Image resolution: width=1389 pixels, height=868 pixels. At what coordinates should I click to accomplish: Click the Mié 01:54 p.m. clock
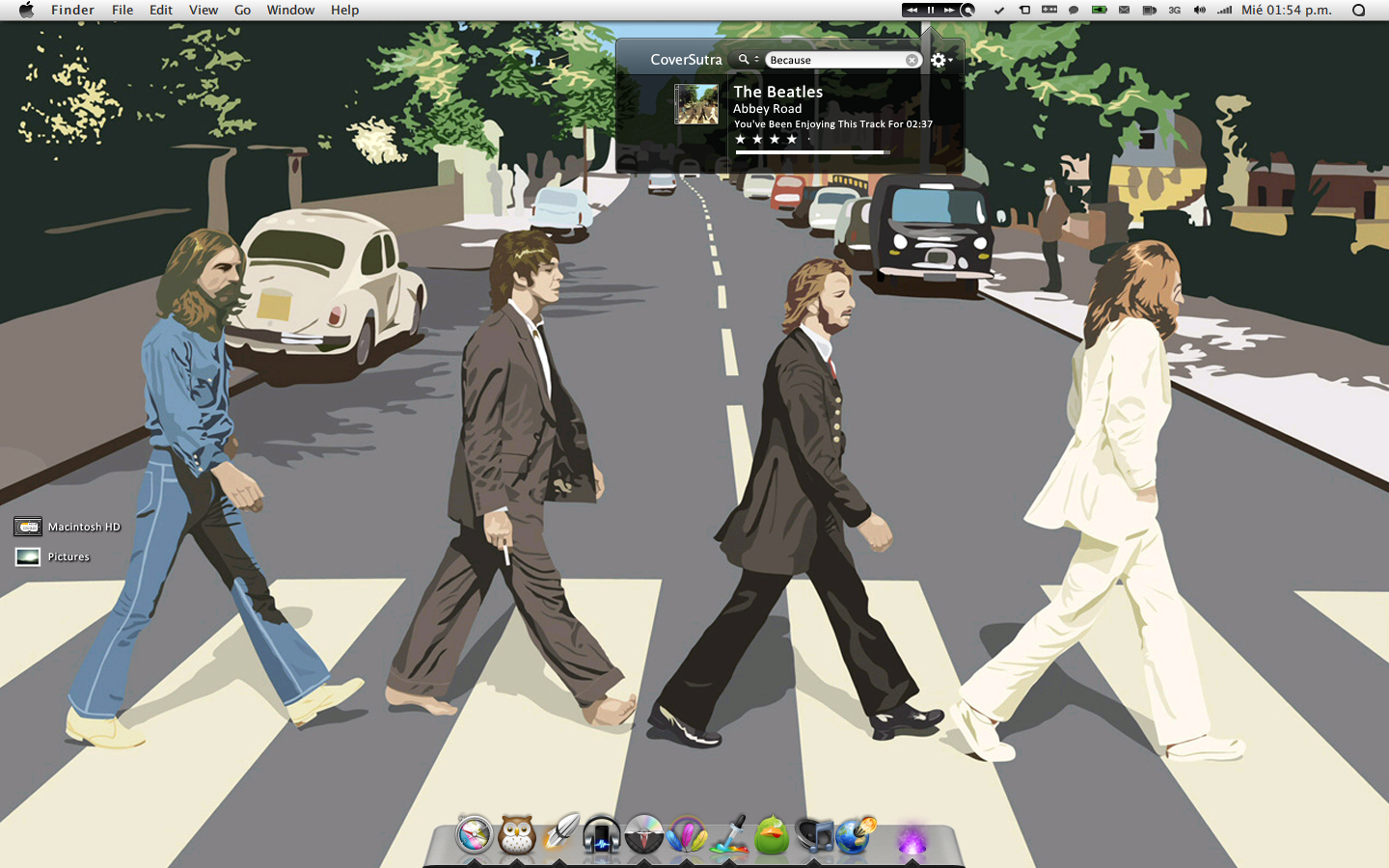[x=1287, y=10]
